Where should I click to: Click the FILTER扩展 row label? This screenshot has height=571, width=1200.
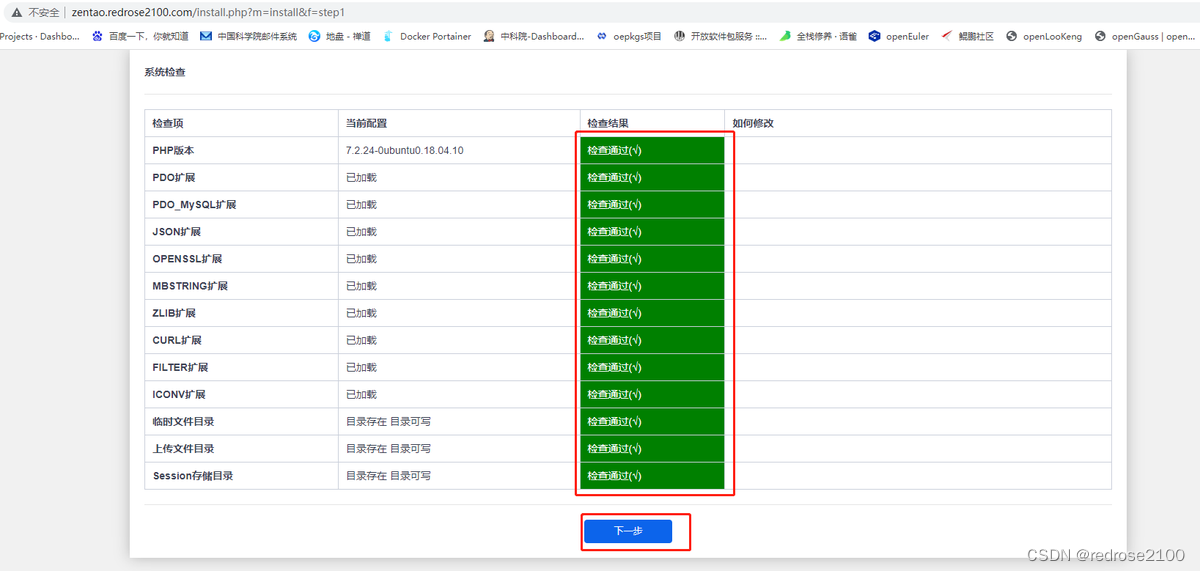pyautogui.click(x=180, y=367)
